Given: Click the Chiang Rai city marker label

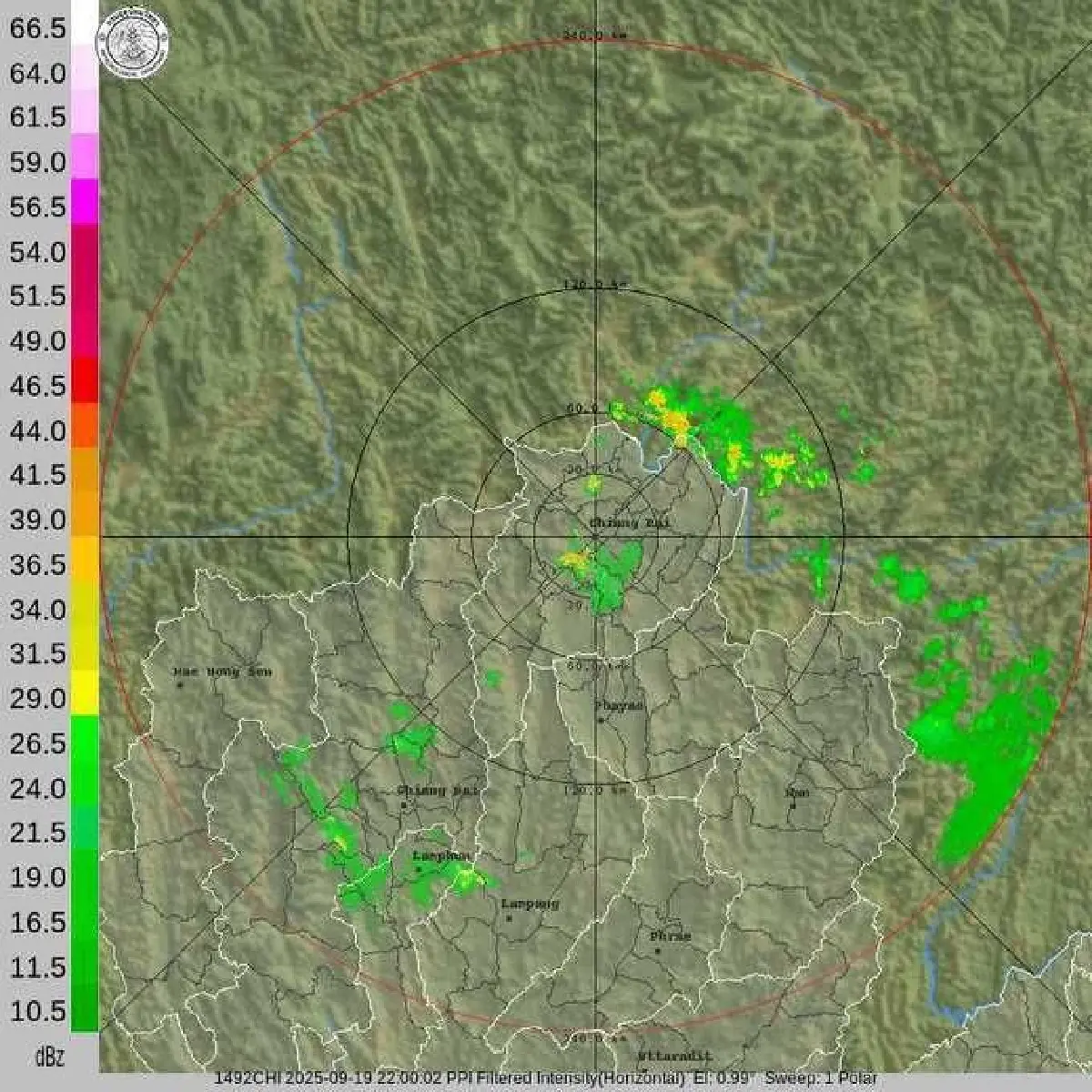Looking at the screenshot, I should pyautogui.click(x=623, y=522).
